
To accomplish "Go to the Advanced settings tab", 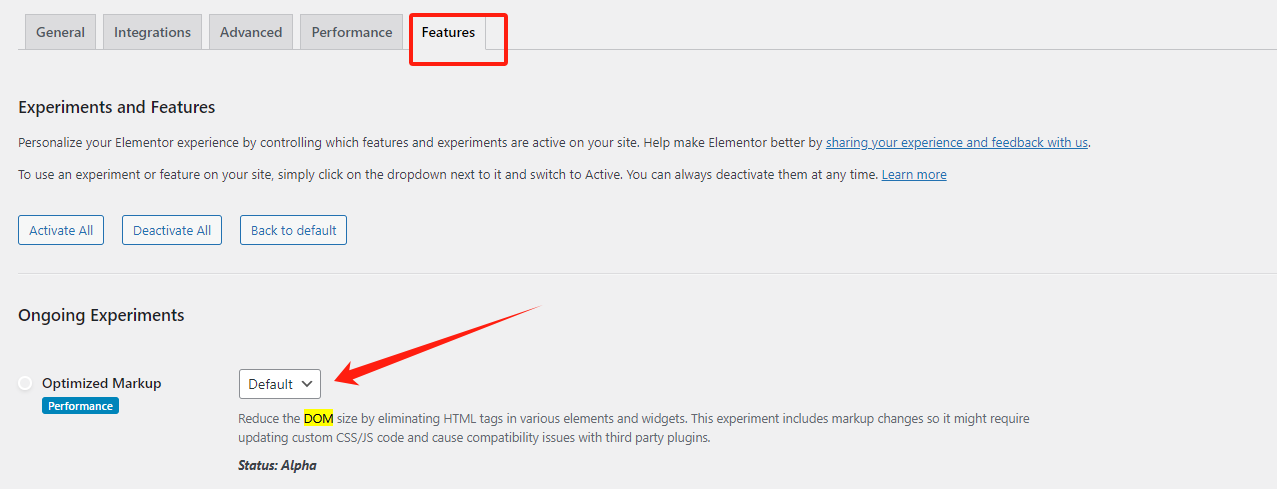I will tap(251, 32).
